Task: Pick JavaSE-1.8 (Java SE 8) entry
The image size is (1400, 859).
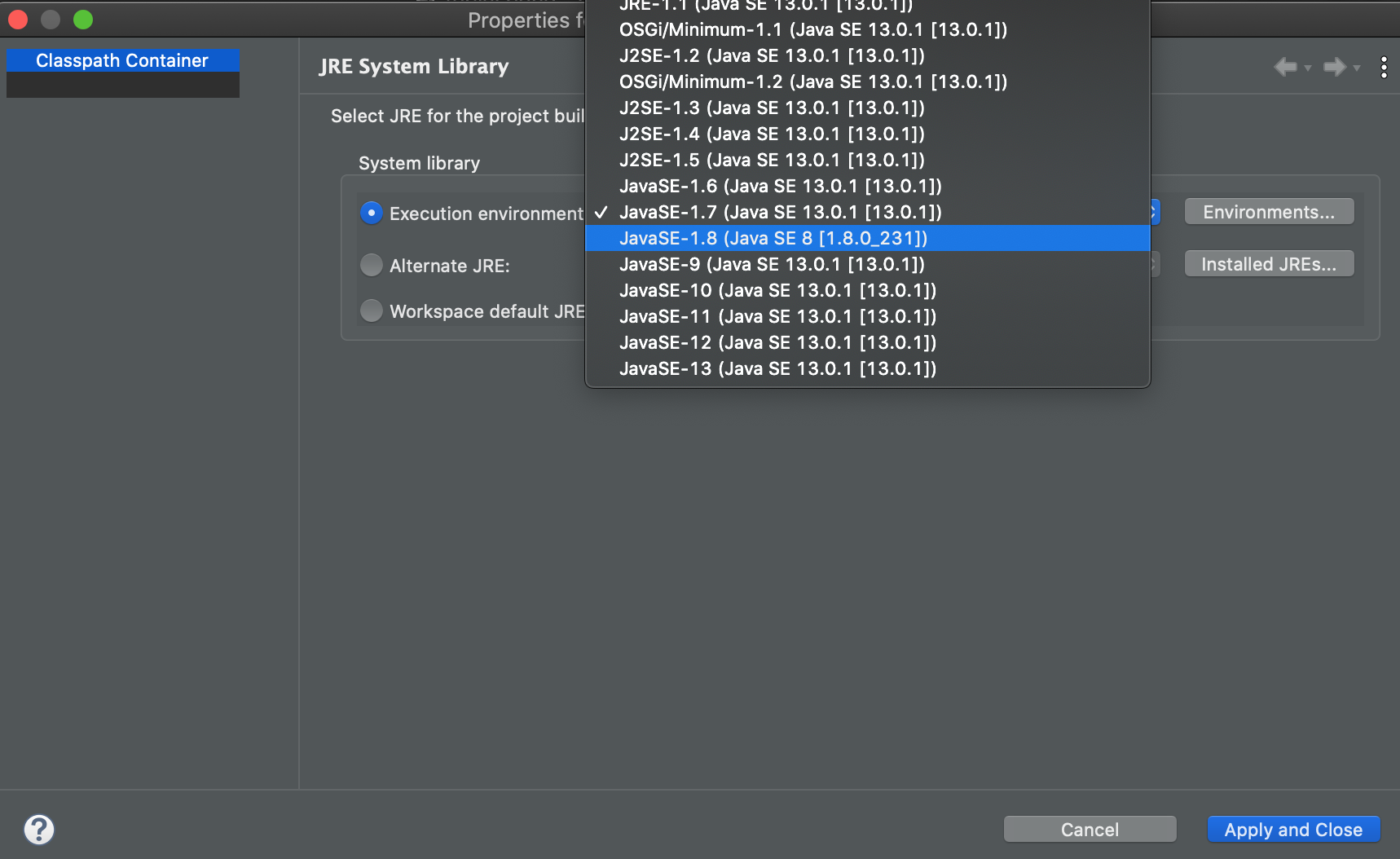Action: point(868,238)
